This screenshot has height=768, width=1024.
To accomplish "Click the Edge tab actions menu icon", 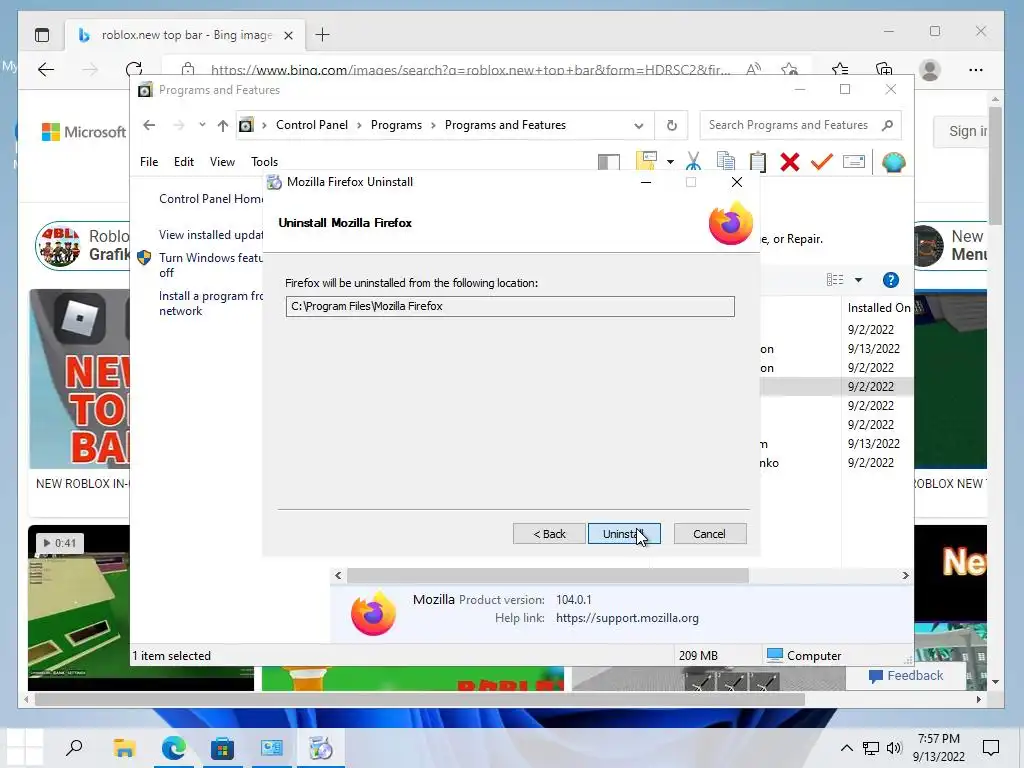I will pyautogui.click(x=42, y=35).
